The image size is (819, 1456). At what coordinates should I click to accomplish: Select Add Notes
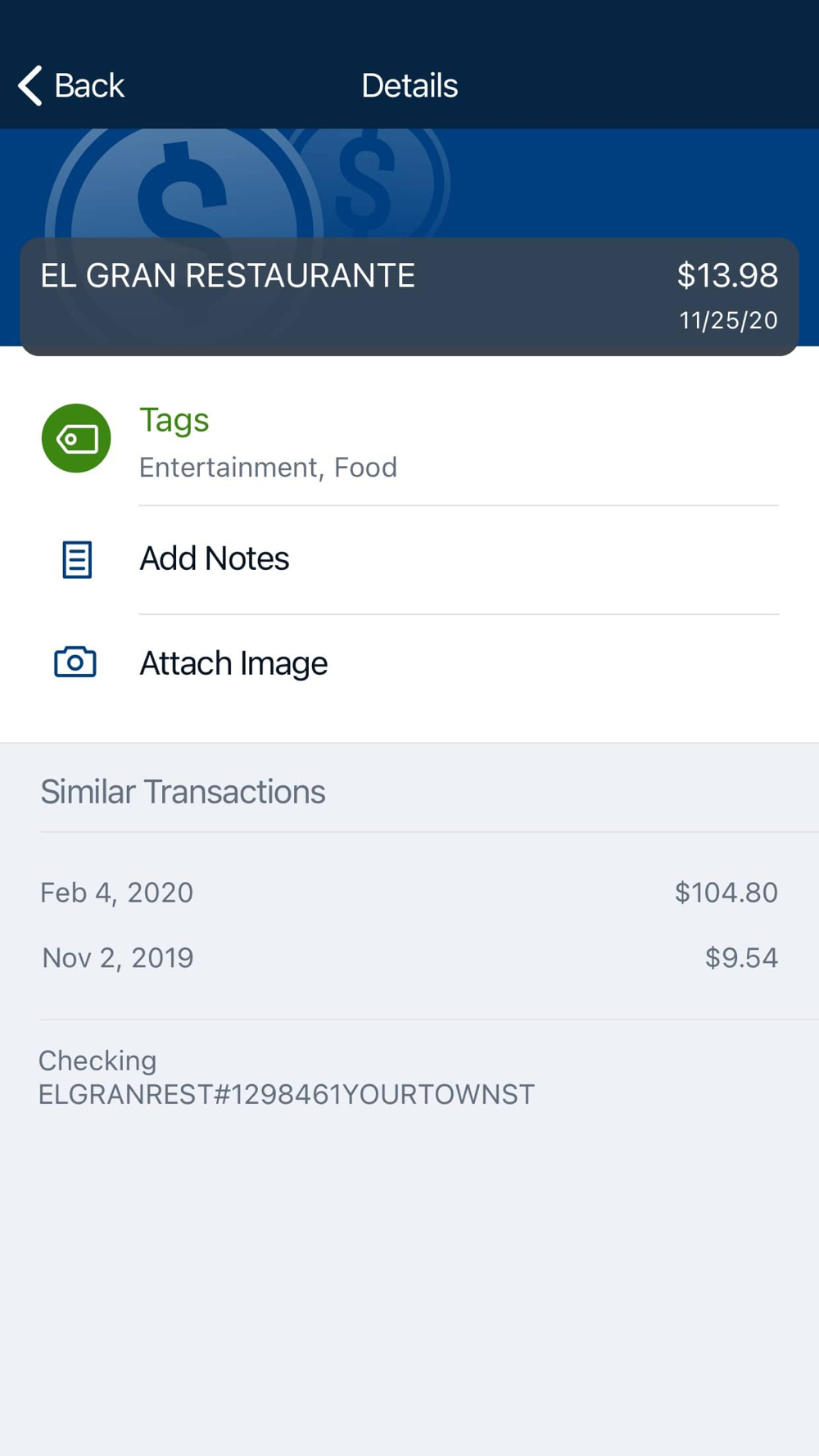214,558
